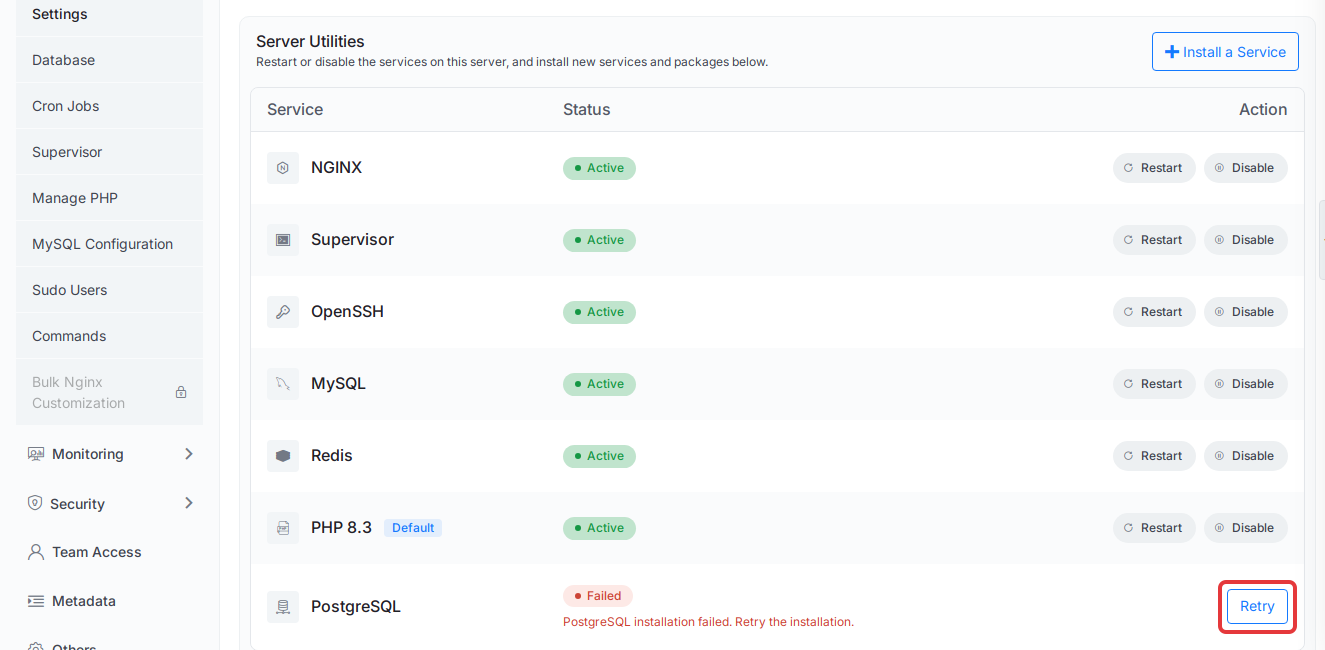Click the MySQL service name
1325x650 pixels.
coord(338,384)
